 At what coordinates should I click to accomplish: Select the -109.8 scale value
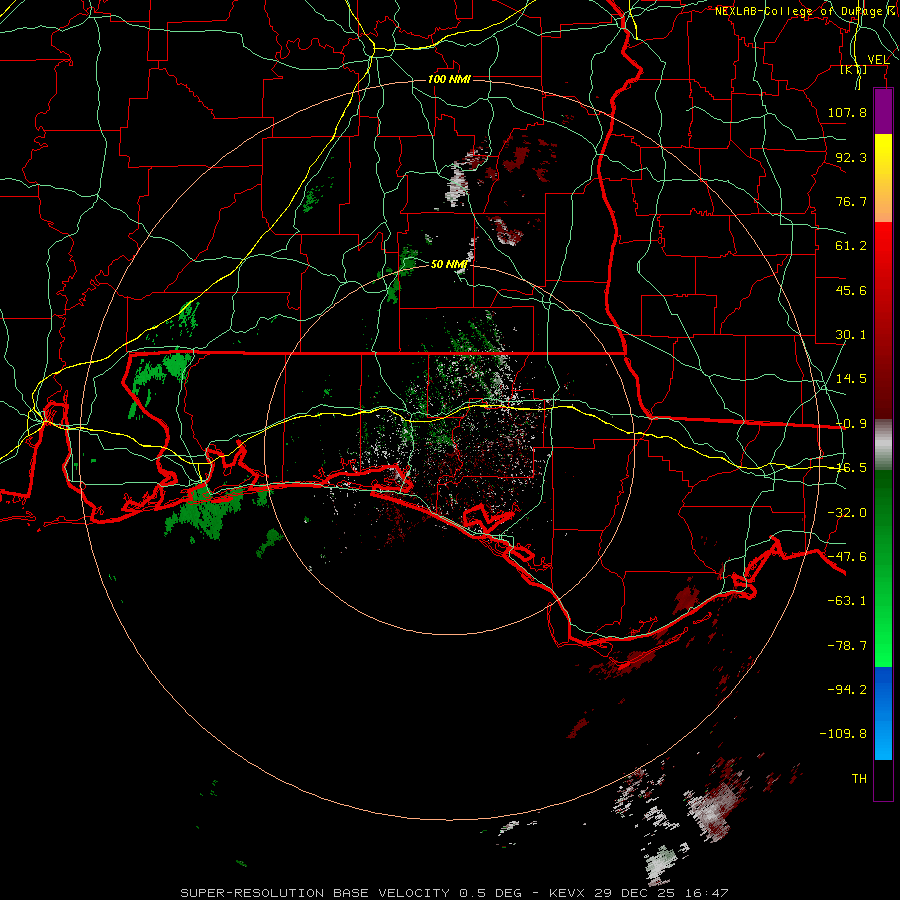tap(843, 734)
